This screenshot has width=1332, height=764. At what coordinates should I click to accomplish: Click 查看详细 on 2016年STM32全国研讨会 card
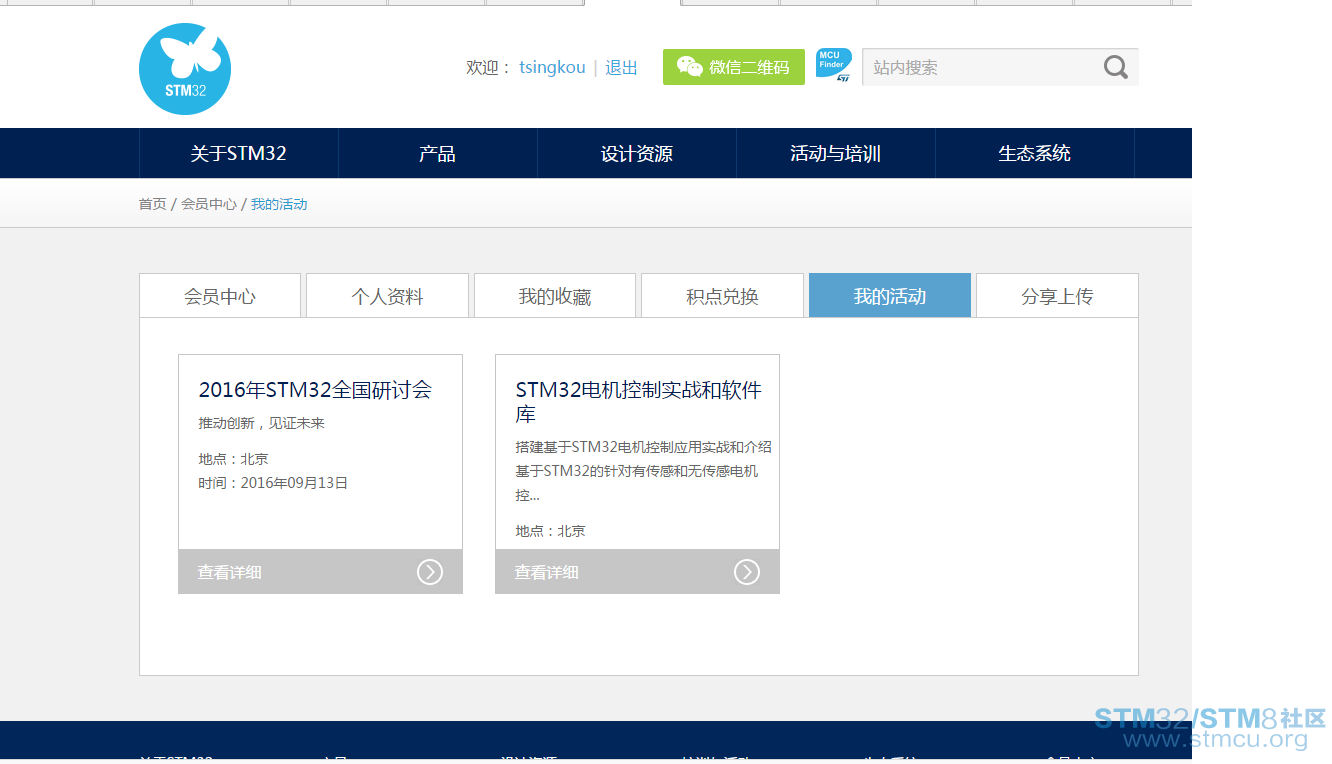tap(229, 572)
